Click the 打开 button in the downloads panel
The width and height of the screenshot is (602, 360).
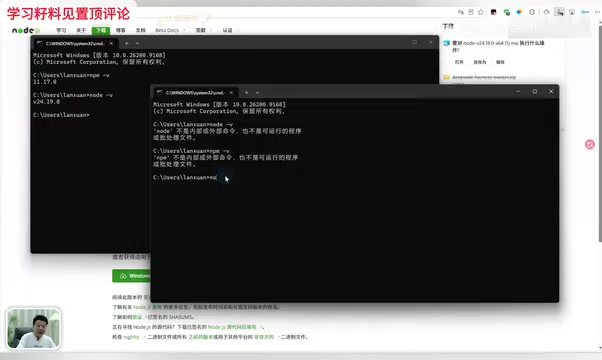(x=459, y=62)
